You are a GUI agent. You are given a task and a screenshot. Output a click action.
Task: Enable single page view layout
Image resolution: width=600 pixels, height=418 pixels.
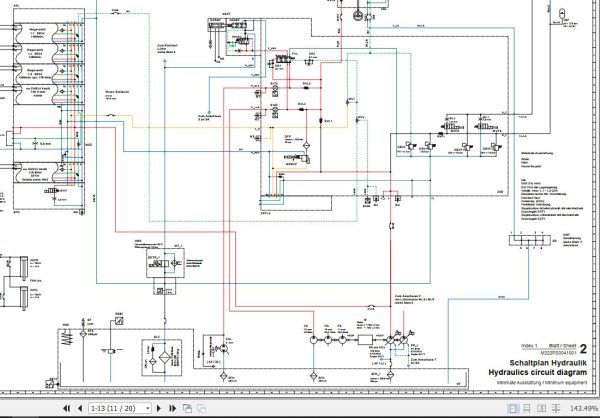click(513, 408)
